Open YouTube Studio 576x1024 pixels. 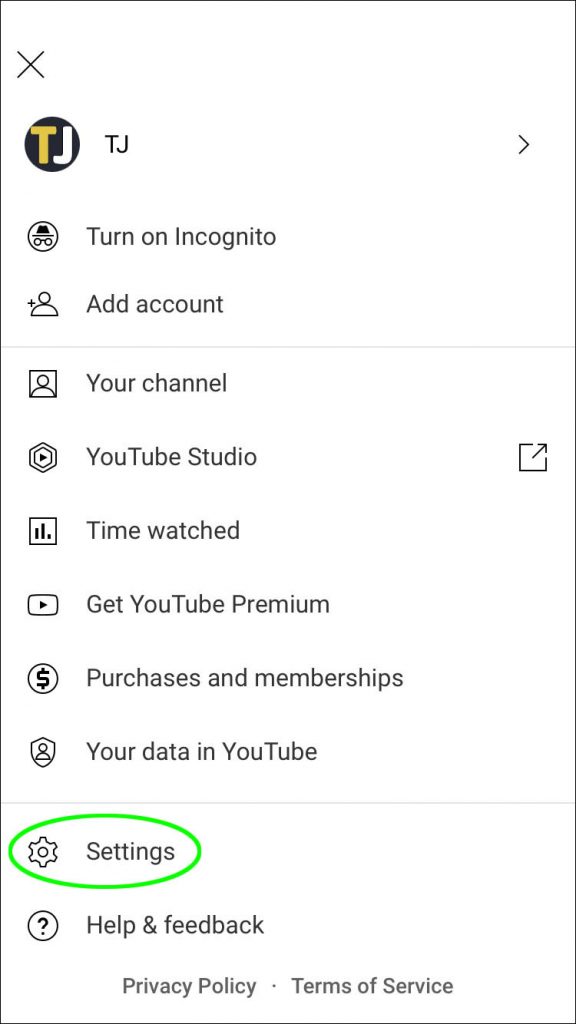coord(171,457)
